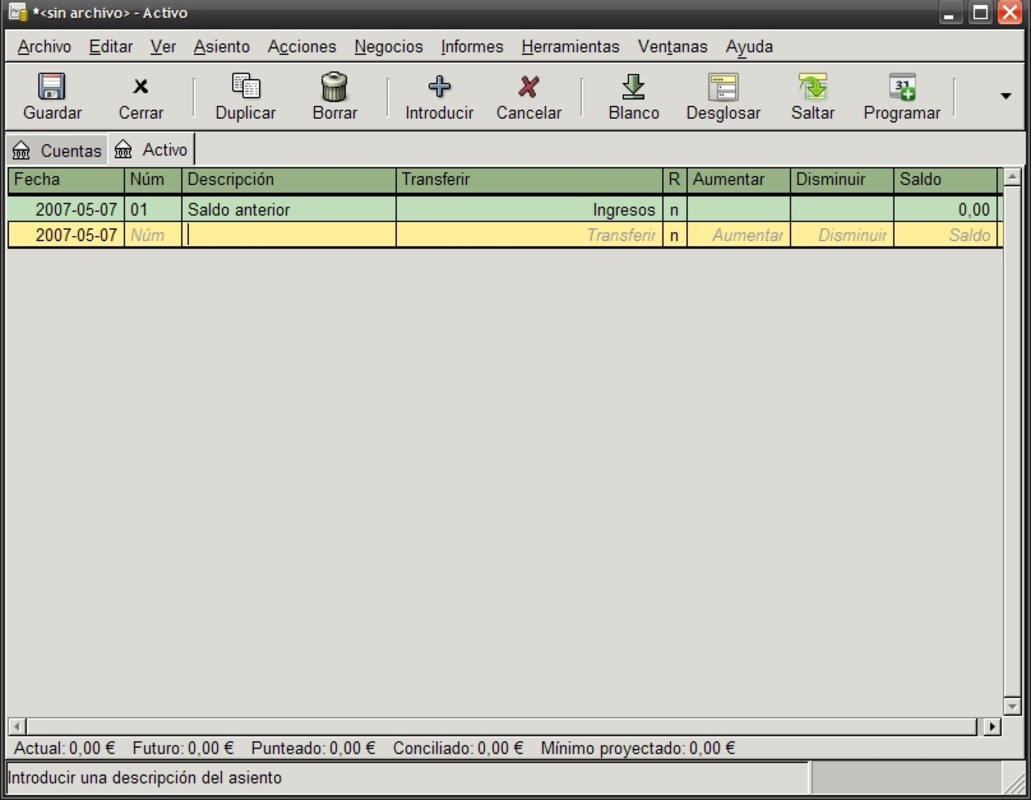This screenshot has width=1031, height=800.
Task: Click the Núm column header
Action: pos(153,179)
